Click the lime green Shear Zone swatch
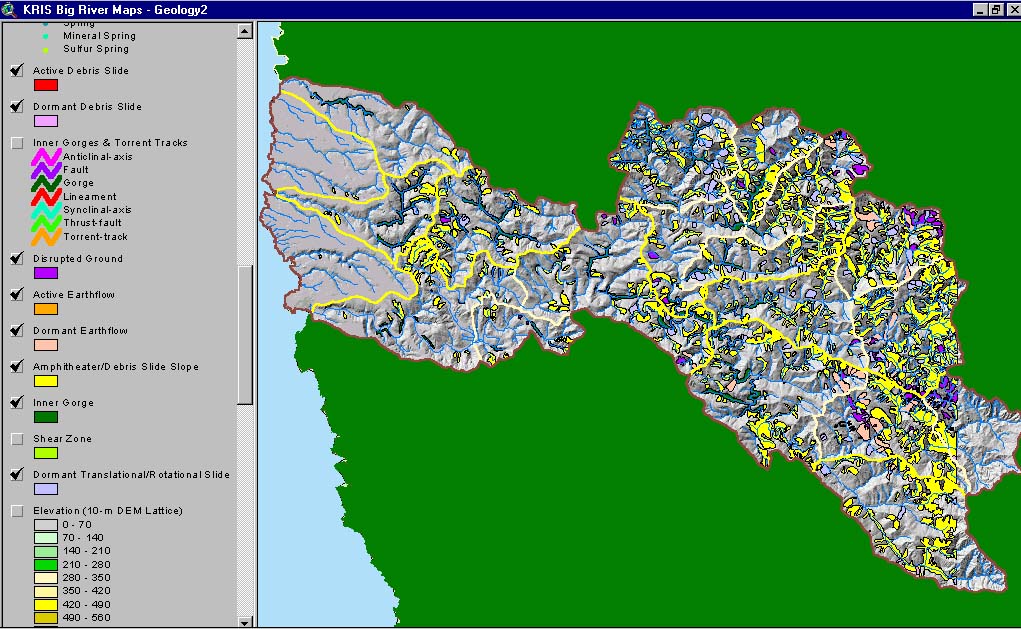Screen dimensions: 1021x629 (x=46, y=453)
